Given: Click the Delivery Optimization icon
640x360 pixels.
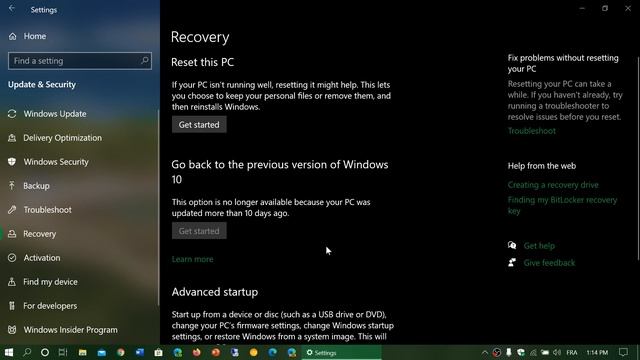Looking at the screenshot, I should point(12,138).
